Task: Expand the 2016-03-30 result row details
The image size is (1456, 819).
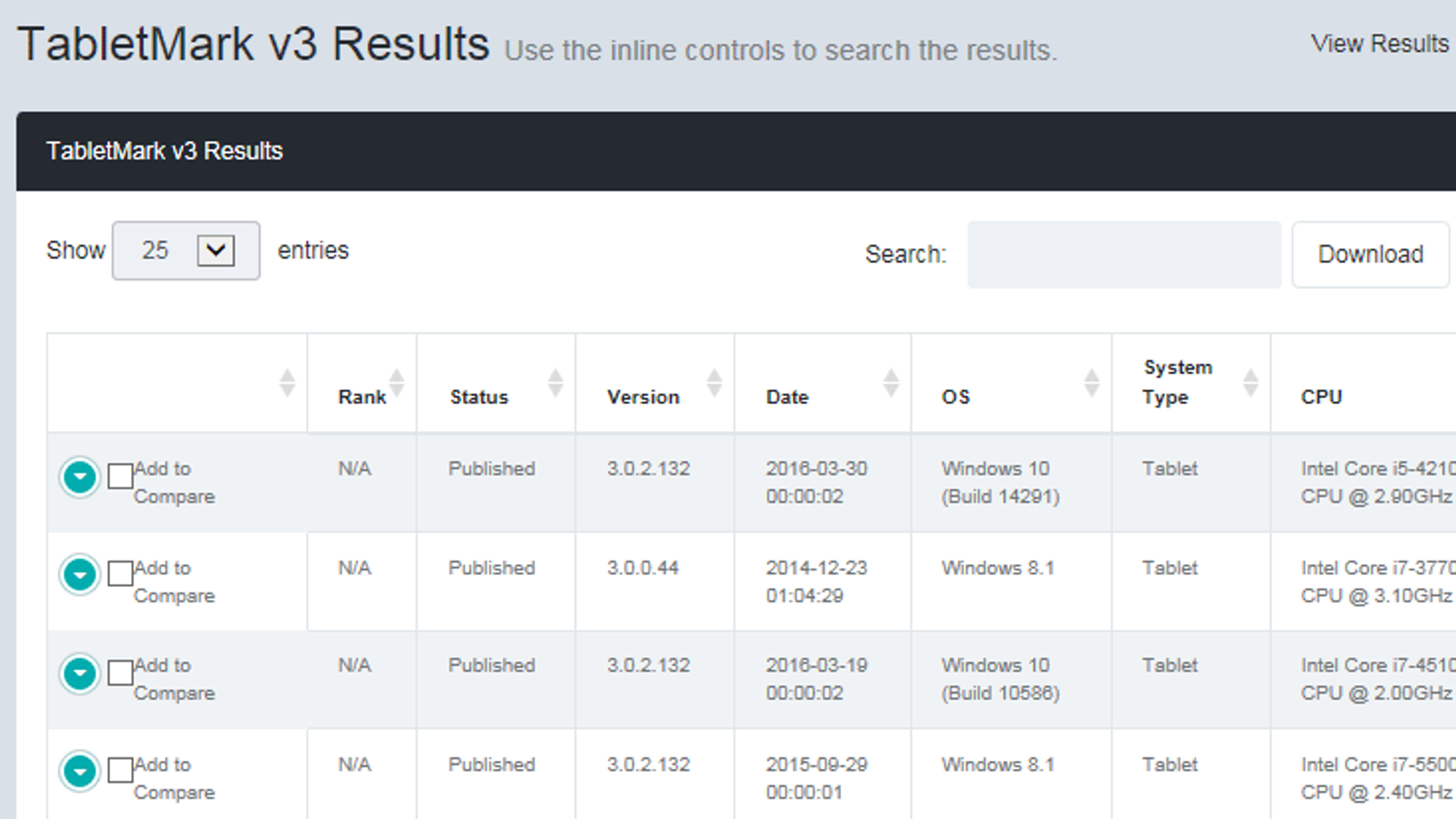Action: (80, 477)
